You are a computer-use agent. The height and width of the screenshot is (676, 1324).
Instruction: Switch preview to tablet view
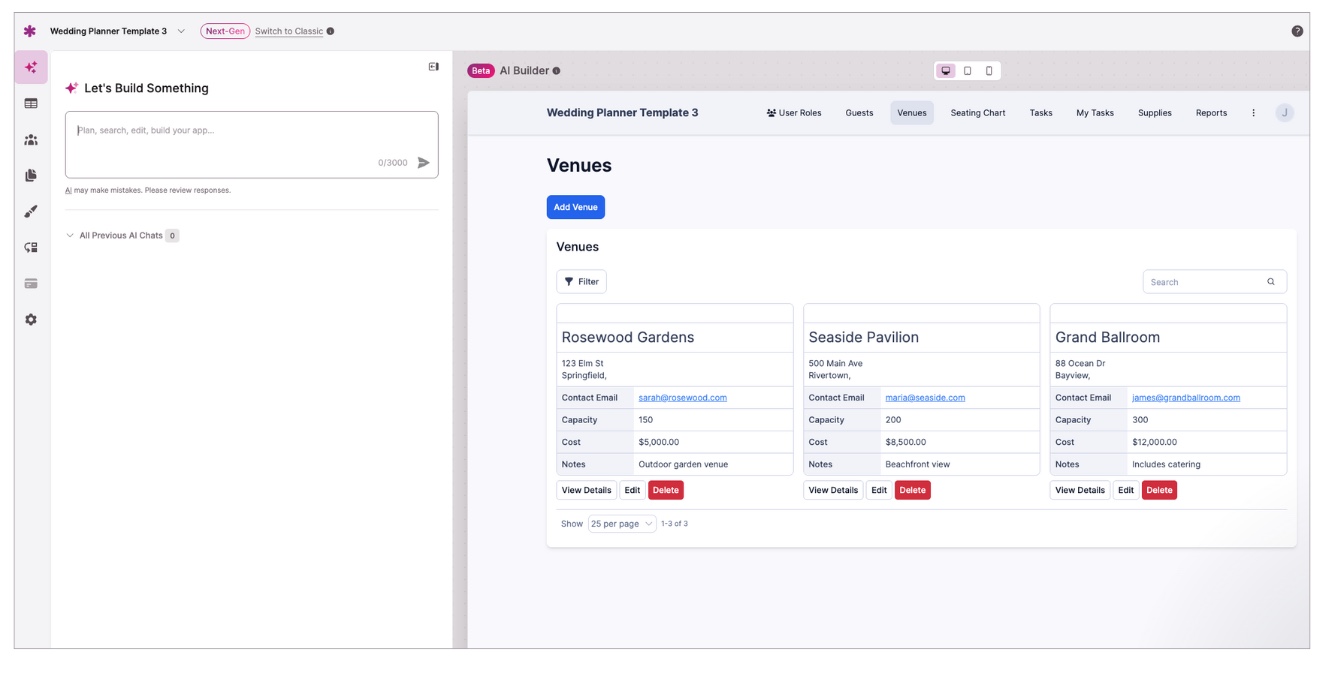pyautogui.click(x=967, y=71)
